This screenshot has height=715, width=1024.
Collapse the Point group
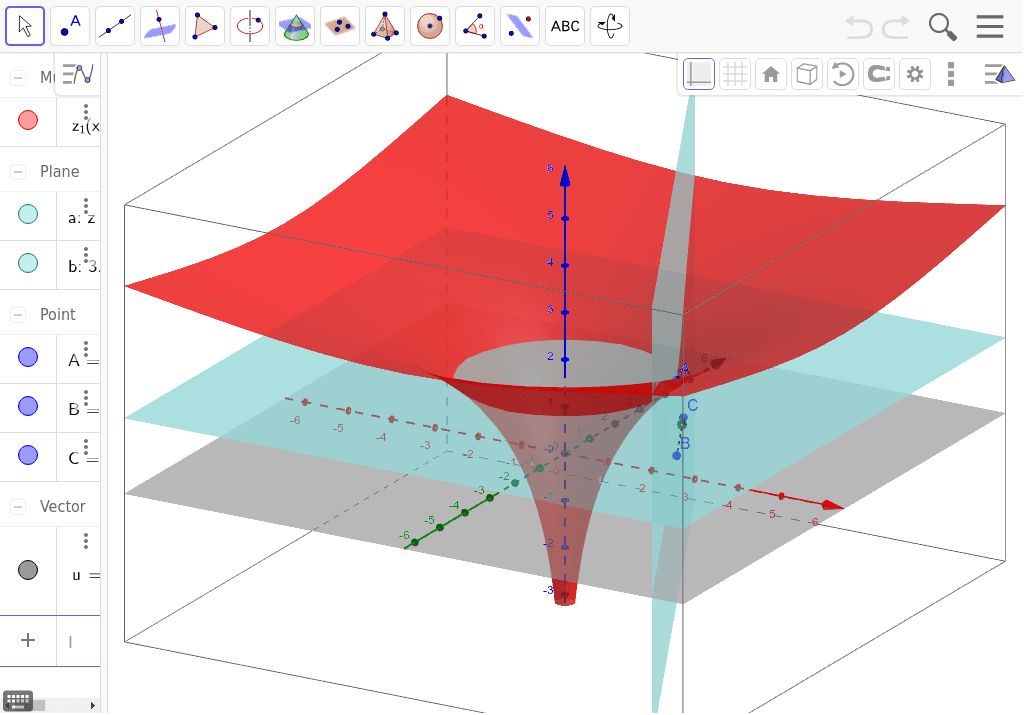coord(18,315)
